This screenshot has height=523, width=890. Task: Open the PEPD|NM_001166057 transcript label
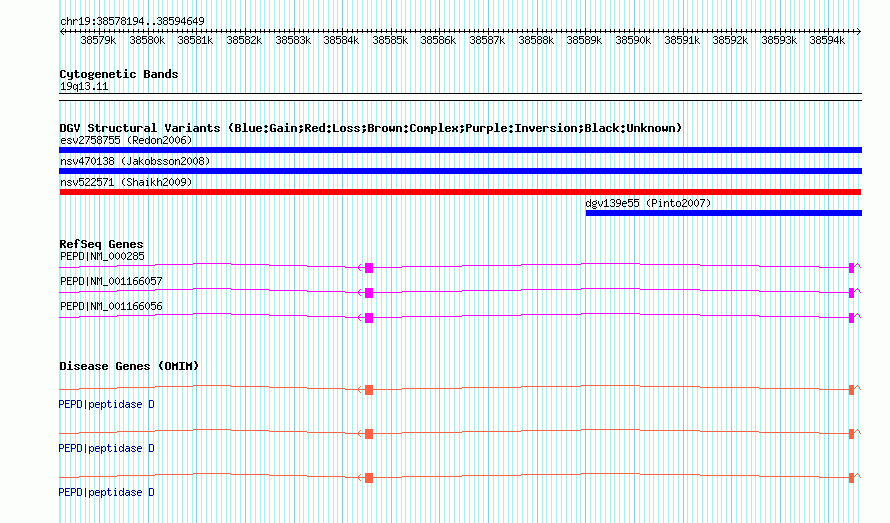111,281
